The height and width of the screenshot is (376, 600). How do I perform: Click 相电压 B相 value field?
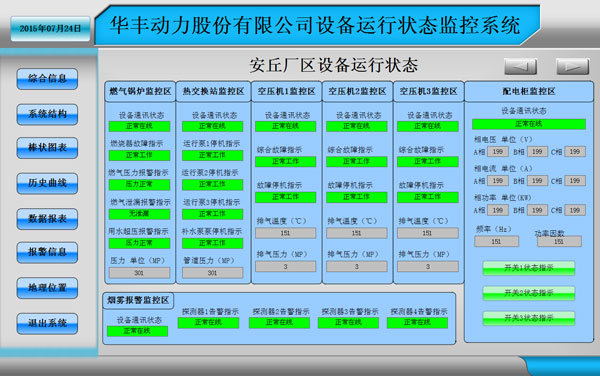pyautogui.click(x=537, y=152)
